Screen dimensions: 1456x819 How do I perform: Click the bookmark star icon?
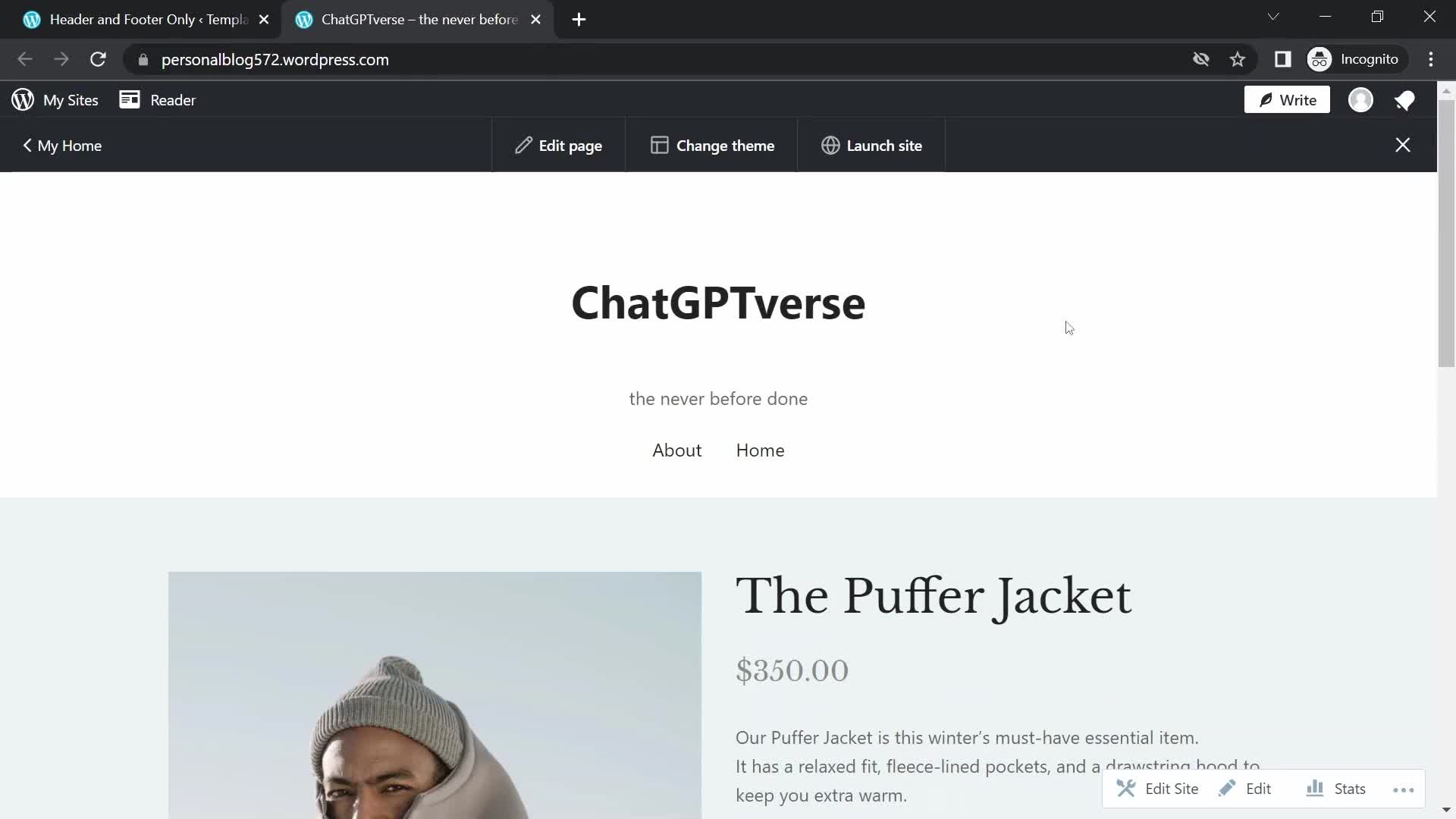click(x=1238, y=59)
